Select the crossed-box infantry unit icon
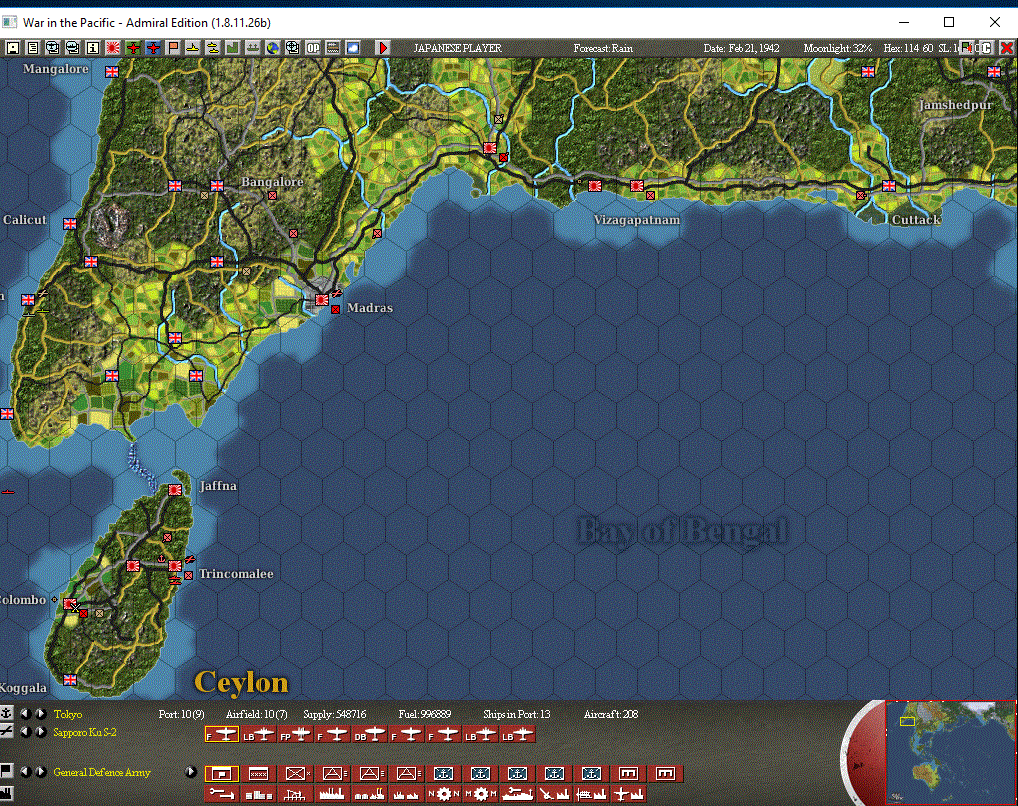The image size is (1018, 806). point(295,774)
